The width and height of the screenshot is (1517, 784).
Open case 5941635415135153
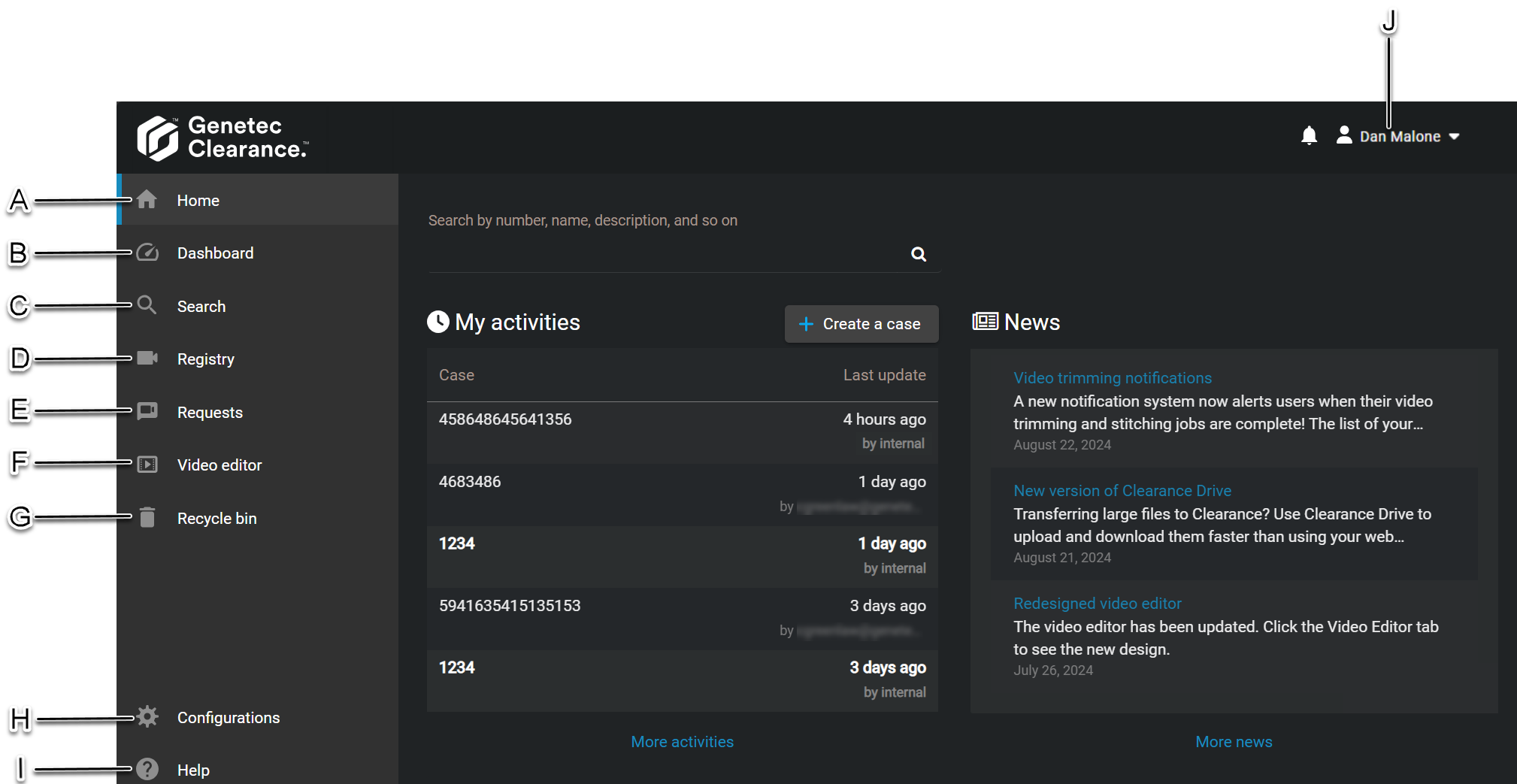tap(683, 618)
